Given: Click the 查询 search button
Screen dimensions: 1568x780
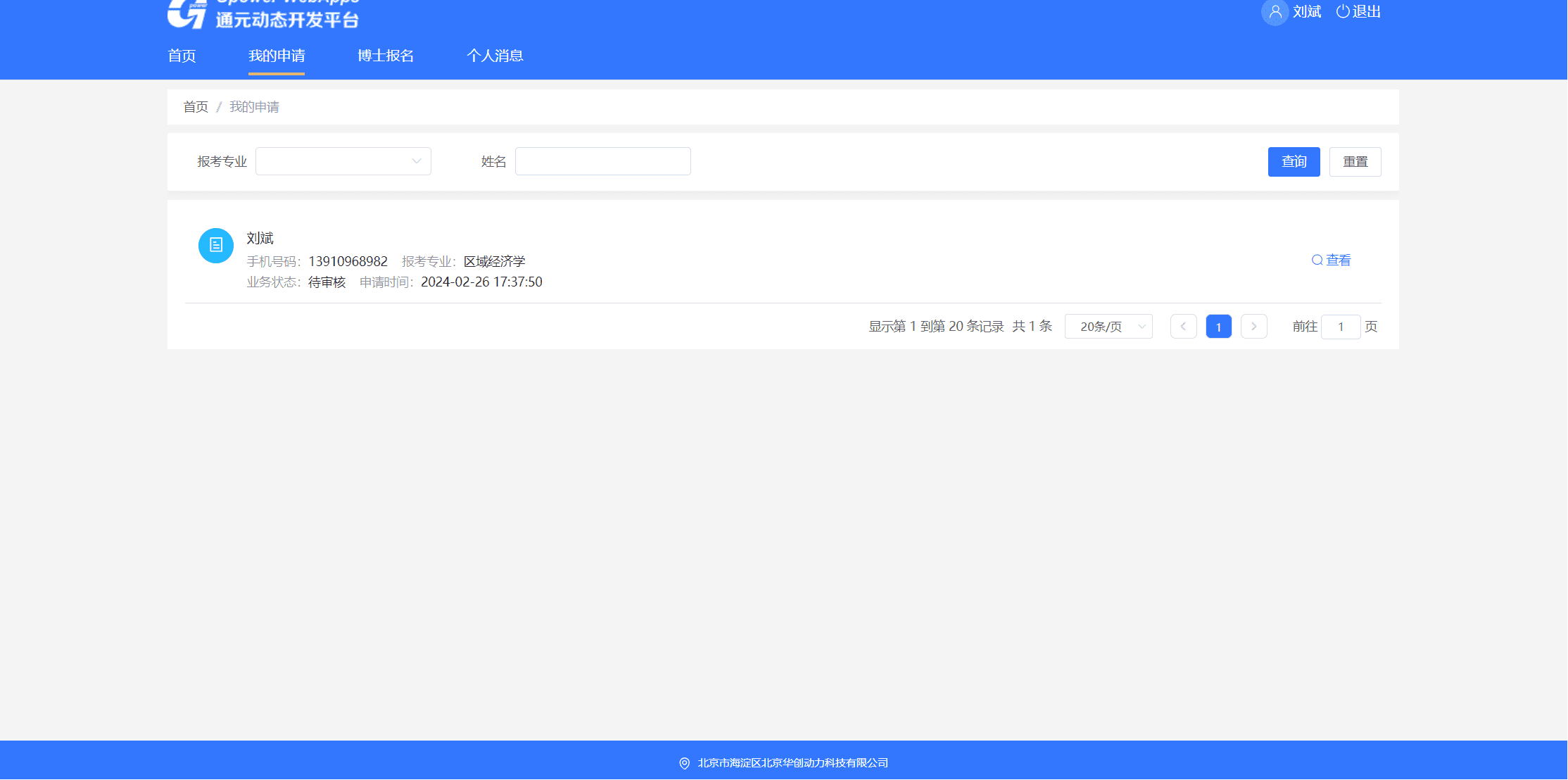Looking at the screenshot, I should [x=1294, y=161].
